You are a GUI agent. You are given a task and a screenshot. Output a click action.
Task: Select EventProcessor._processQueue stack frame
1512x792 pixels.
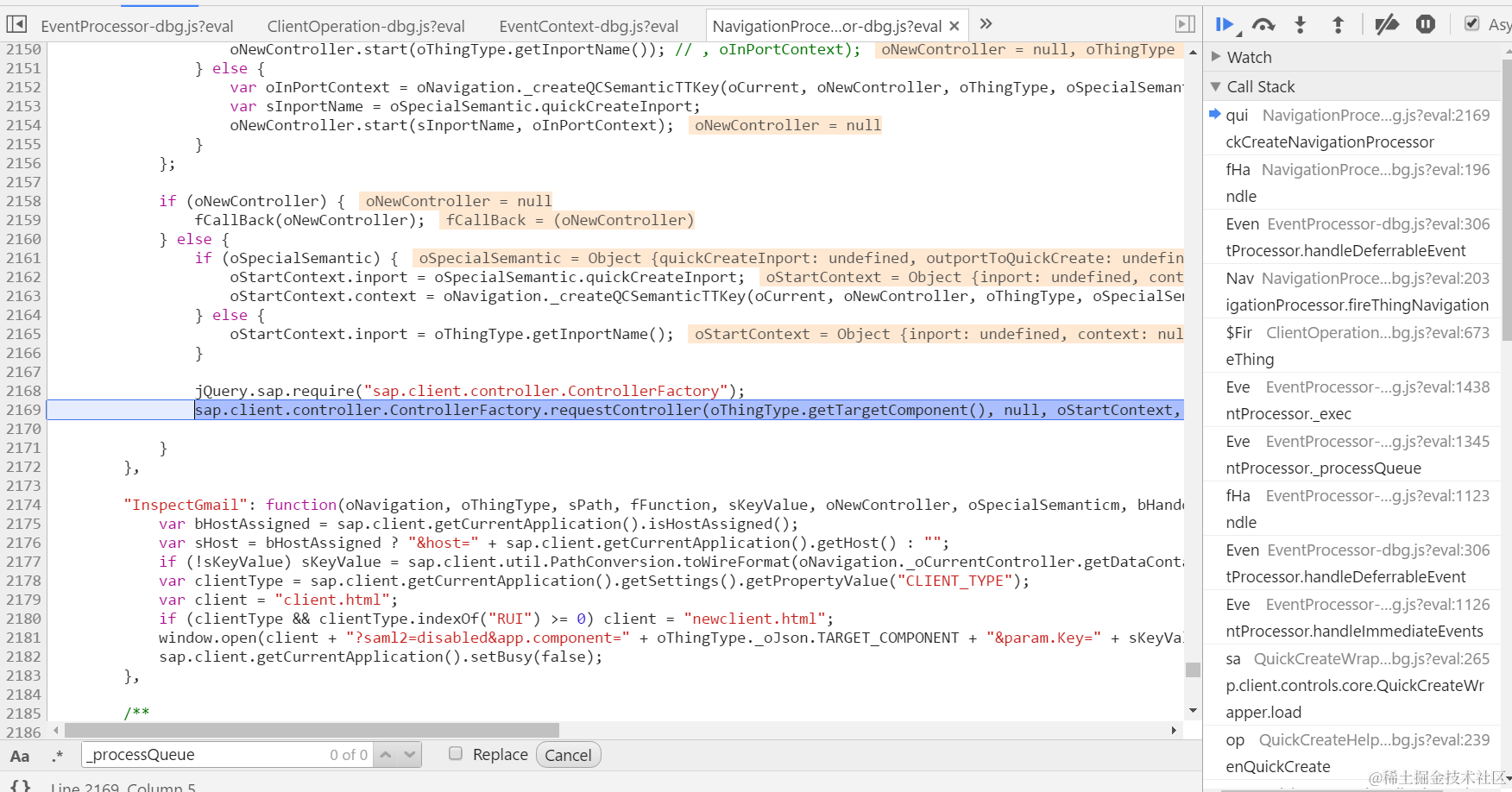(1353, 455)
